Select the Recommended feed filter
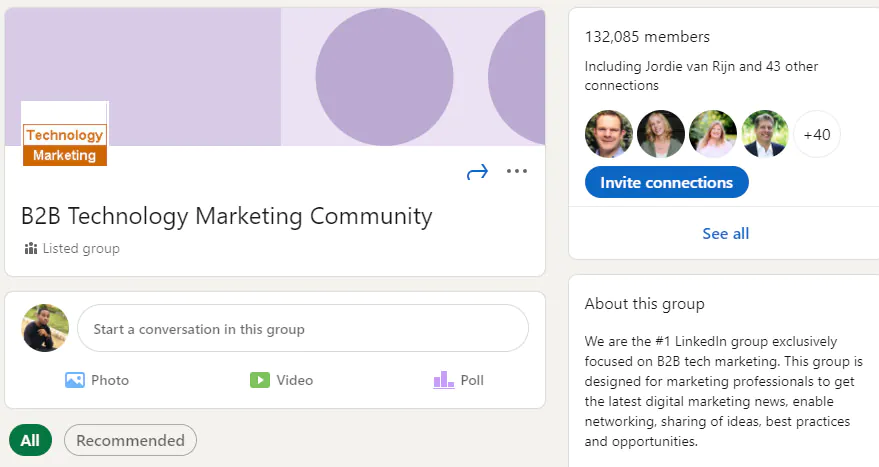Viewport: 879px width, 467px height. [130, 440]
